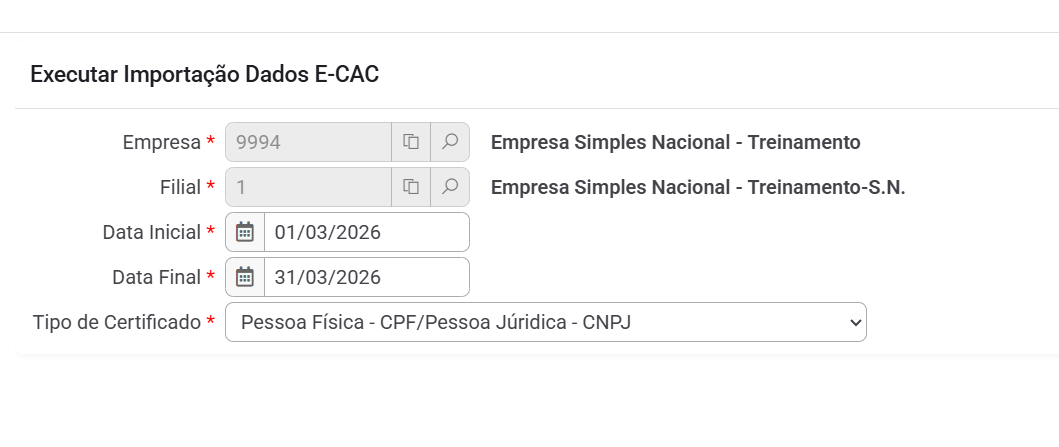
Task: Click the Tipo de Certificado dropdown arrow
Action: click(854, 322)
